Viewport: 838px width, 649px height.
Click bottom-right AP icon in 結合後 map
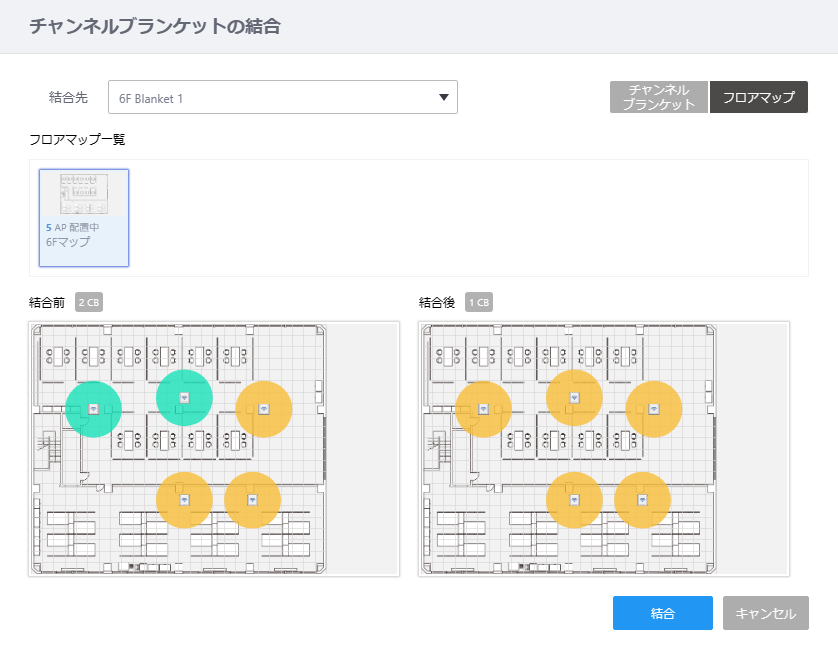(642, 500)
